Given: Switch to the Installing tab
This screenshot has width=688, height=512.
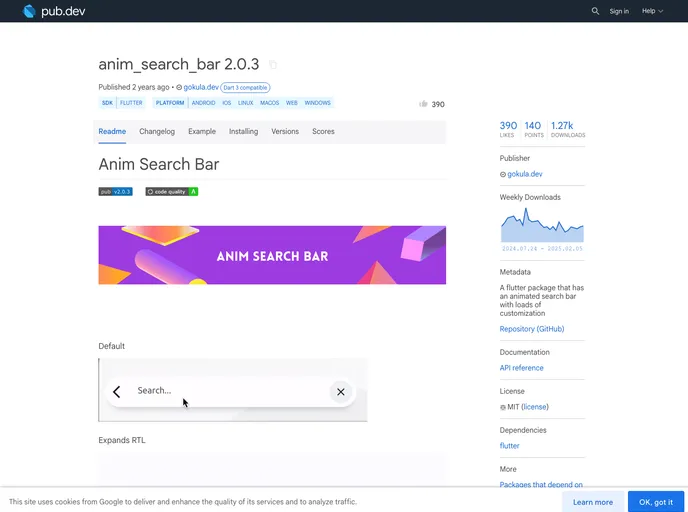Looking at the screenshot, I should pyautogui.click(x=243, y=131).
